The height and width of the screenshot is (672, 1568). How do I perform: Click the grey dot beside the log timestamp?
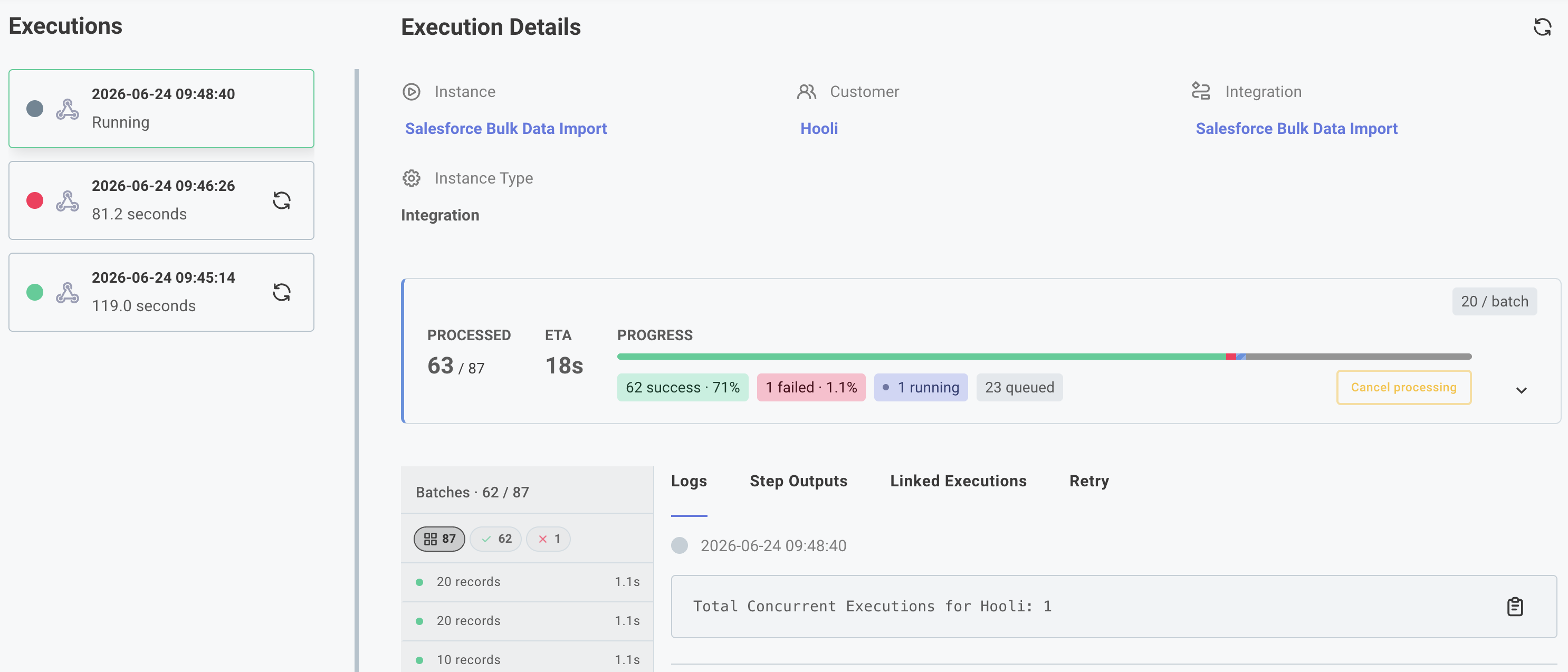coord(680,545)
